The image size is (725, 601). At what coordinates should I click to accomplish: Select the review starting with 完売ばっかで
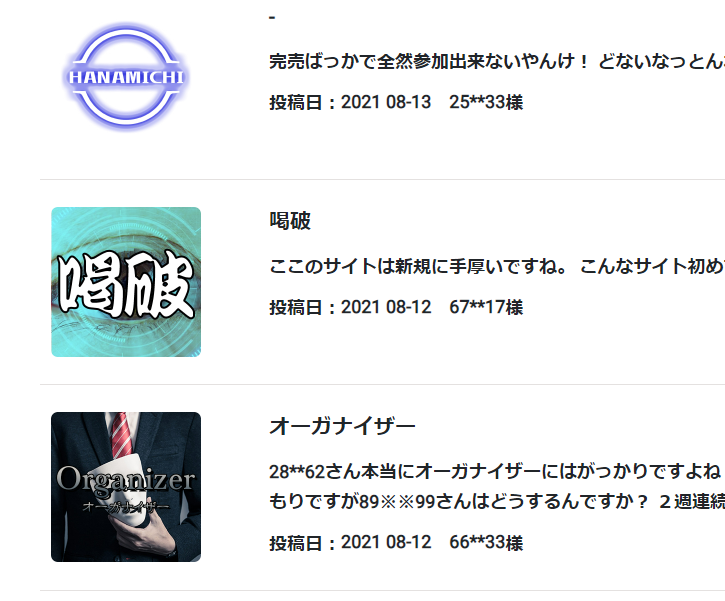497,61
